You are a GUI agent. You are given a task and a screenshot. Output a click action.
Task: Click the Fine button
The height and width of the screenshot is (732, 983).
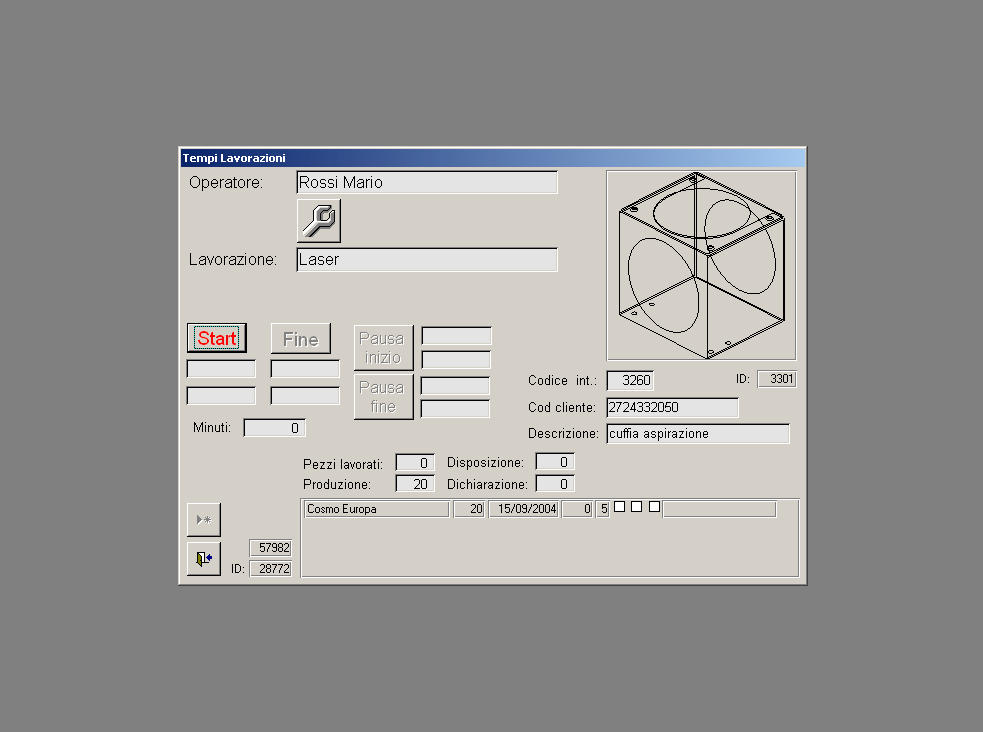coord(301,339)
